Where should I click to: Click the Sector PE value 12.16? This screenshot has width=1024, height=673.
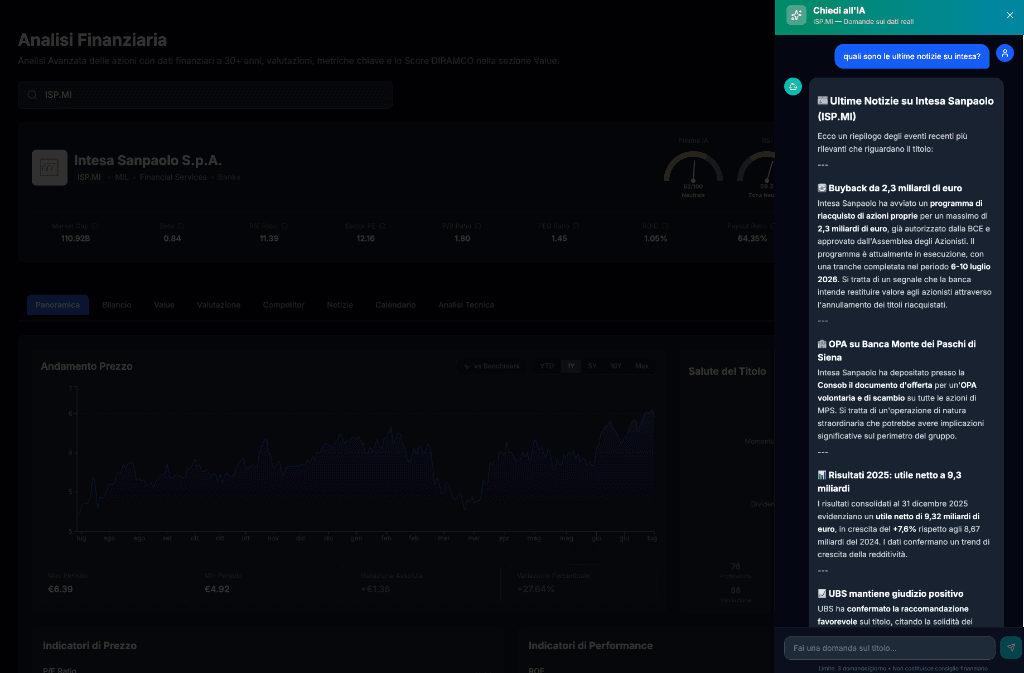click(x=366, y=238)
